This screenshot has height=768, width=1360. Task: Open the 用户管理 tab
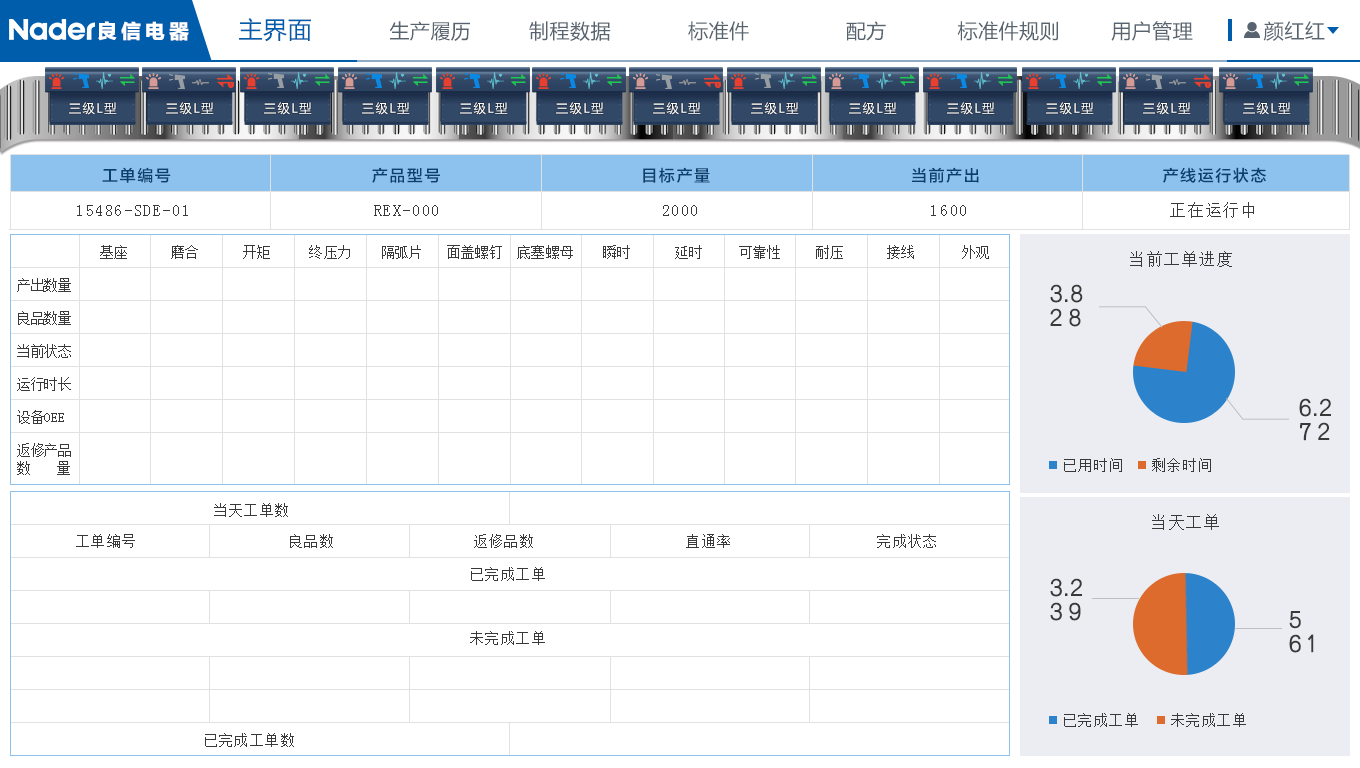1150,31
